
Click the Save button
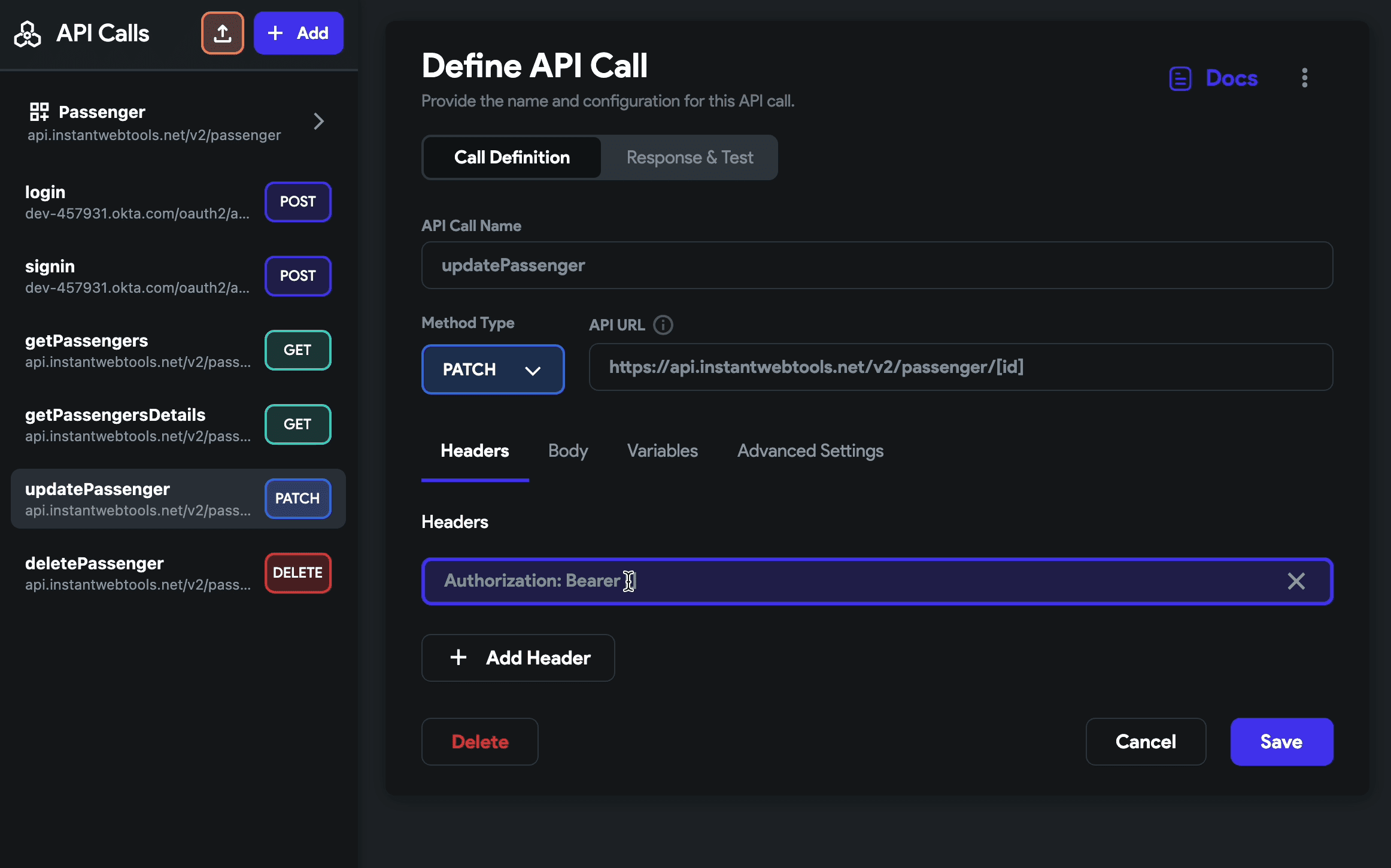tap(1281, 742)
